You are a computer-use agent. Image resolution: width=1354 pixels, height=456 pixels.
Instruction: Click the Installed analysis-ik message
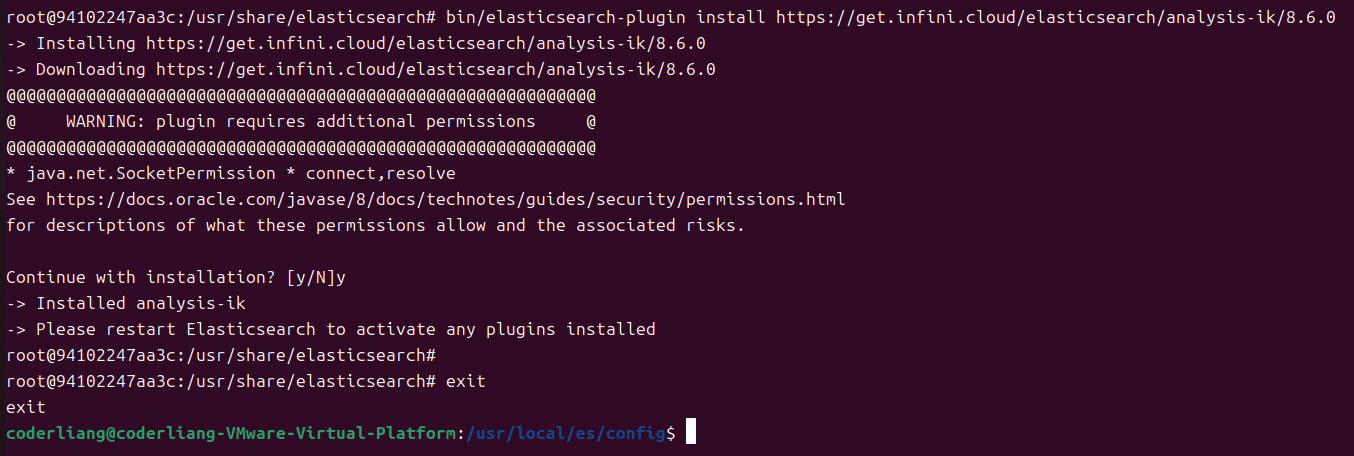click(126, 304)
